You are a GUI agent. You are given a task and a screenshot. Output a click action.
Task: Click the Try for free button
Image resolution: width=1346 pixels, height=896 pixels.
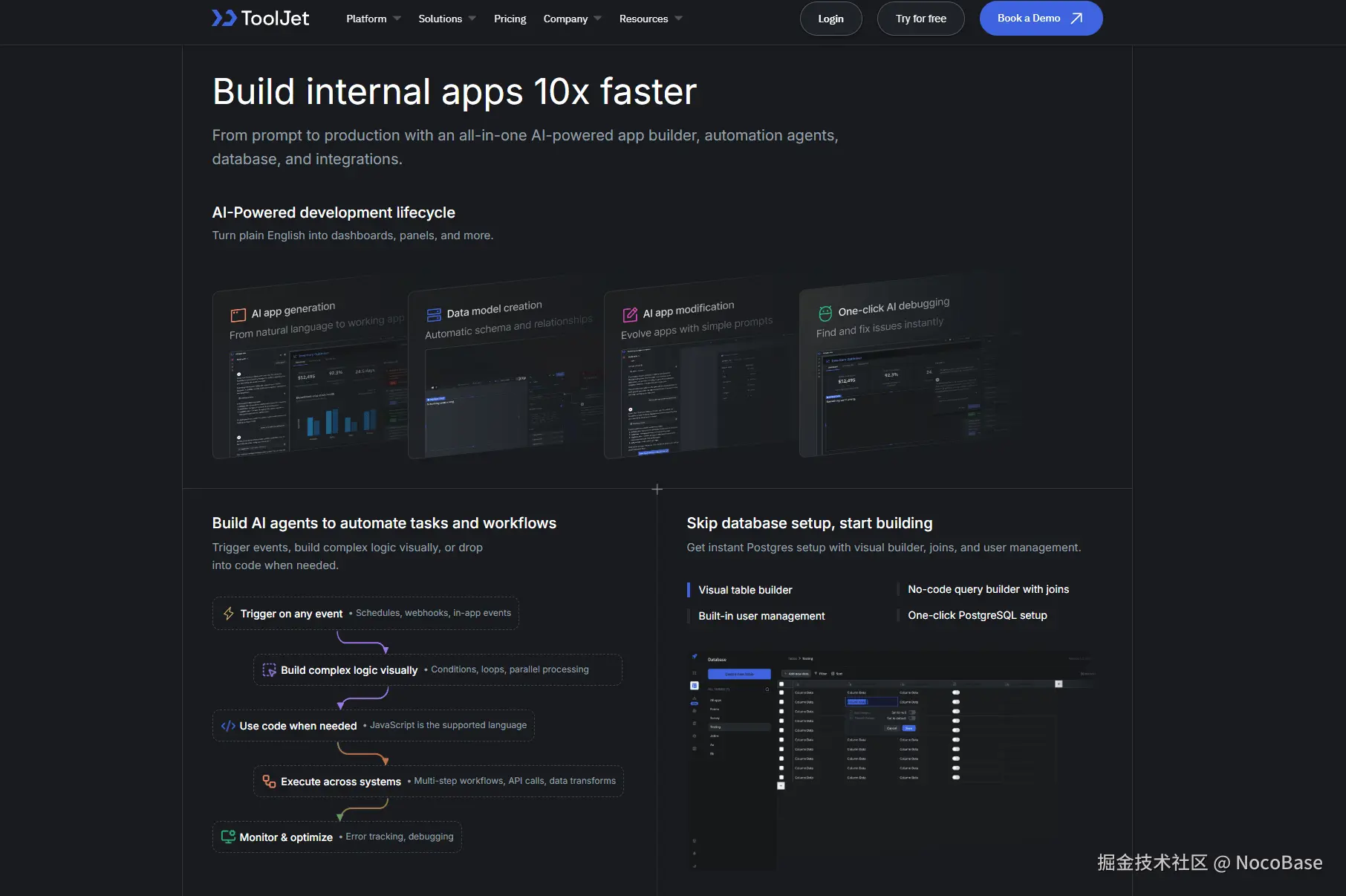[920, 19]
